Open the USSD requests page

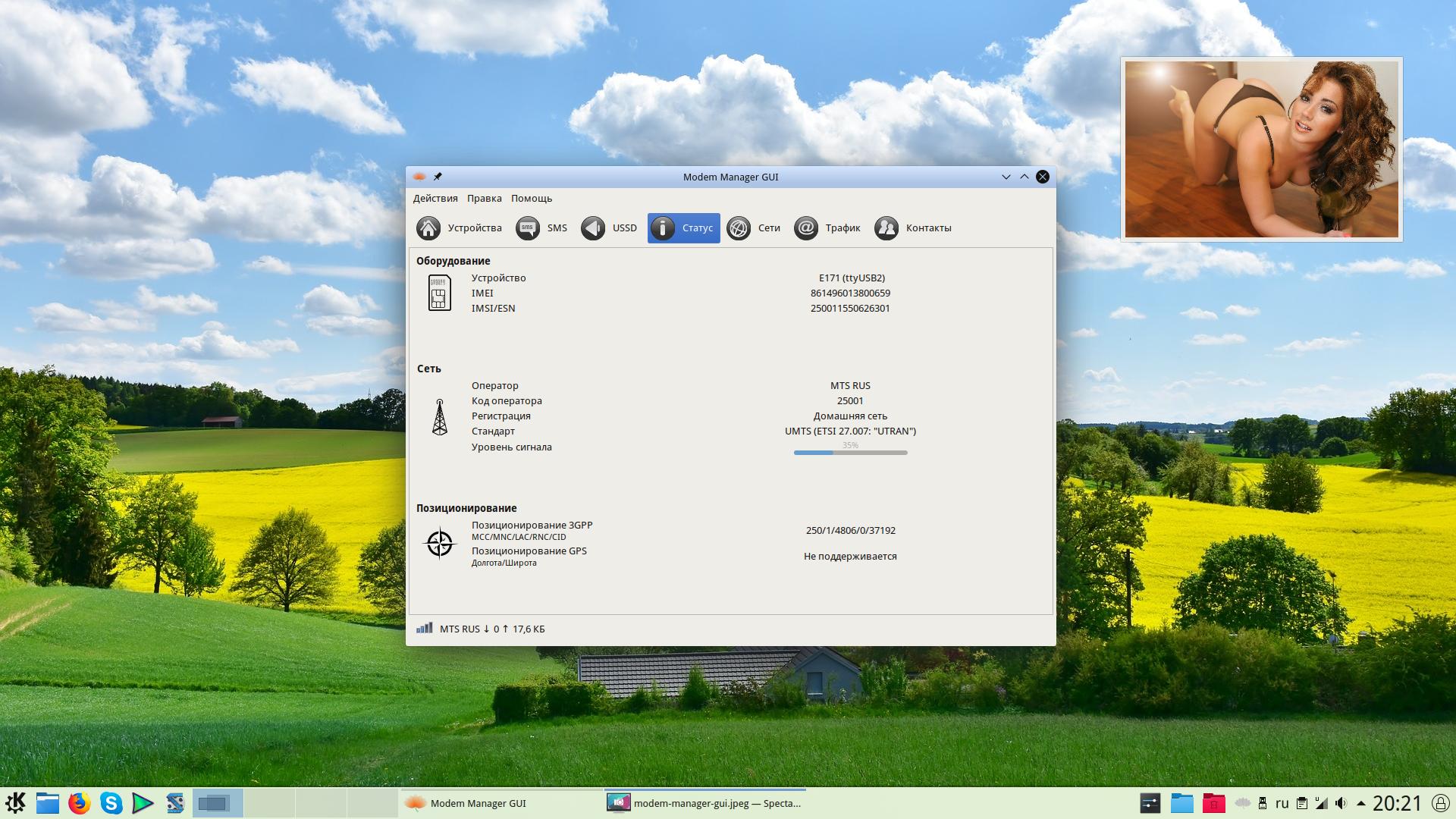(x=609, y=228)
